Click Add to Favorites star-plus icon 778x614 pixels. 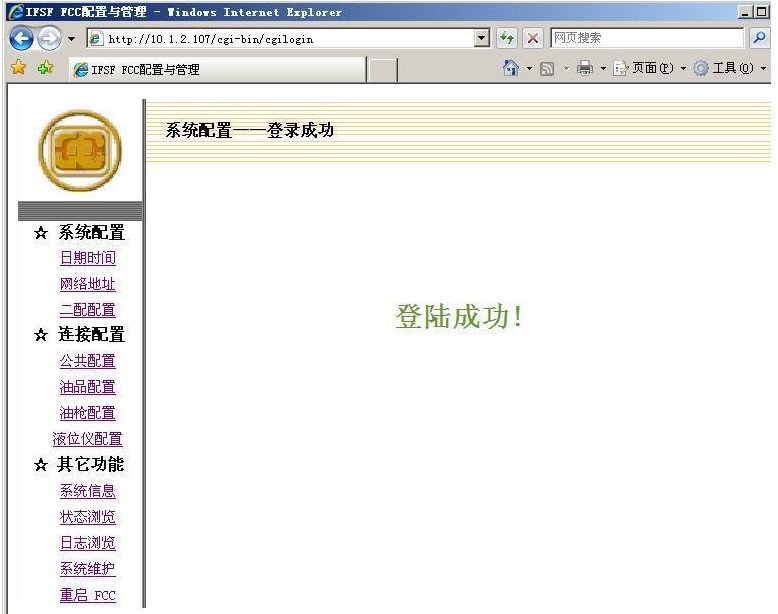pyautogui.click(x=45, y=68)
